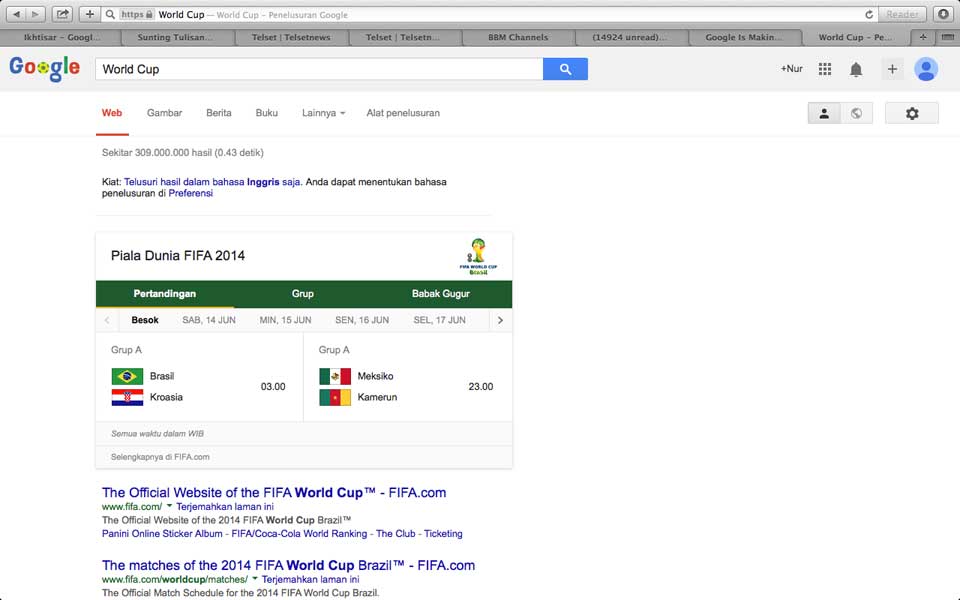Open the Babak Gugur tab

441,294
